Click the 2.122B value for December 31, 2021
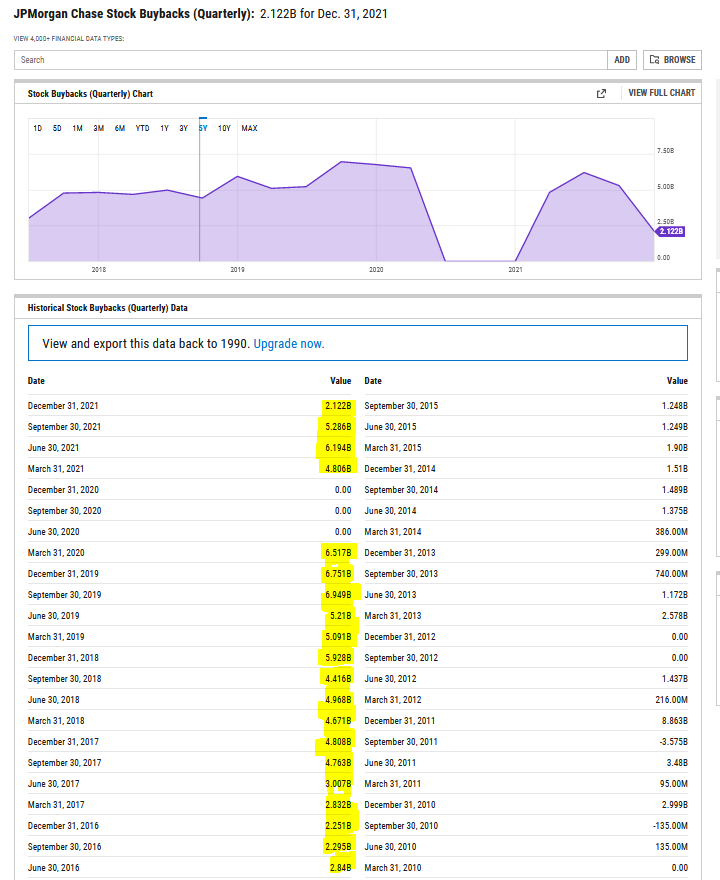 click(x=338, y=406)
